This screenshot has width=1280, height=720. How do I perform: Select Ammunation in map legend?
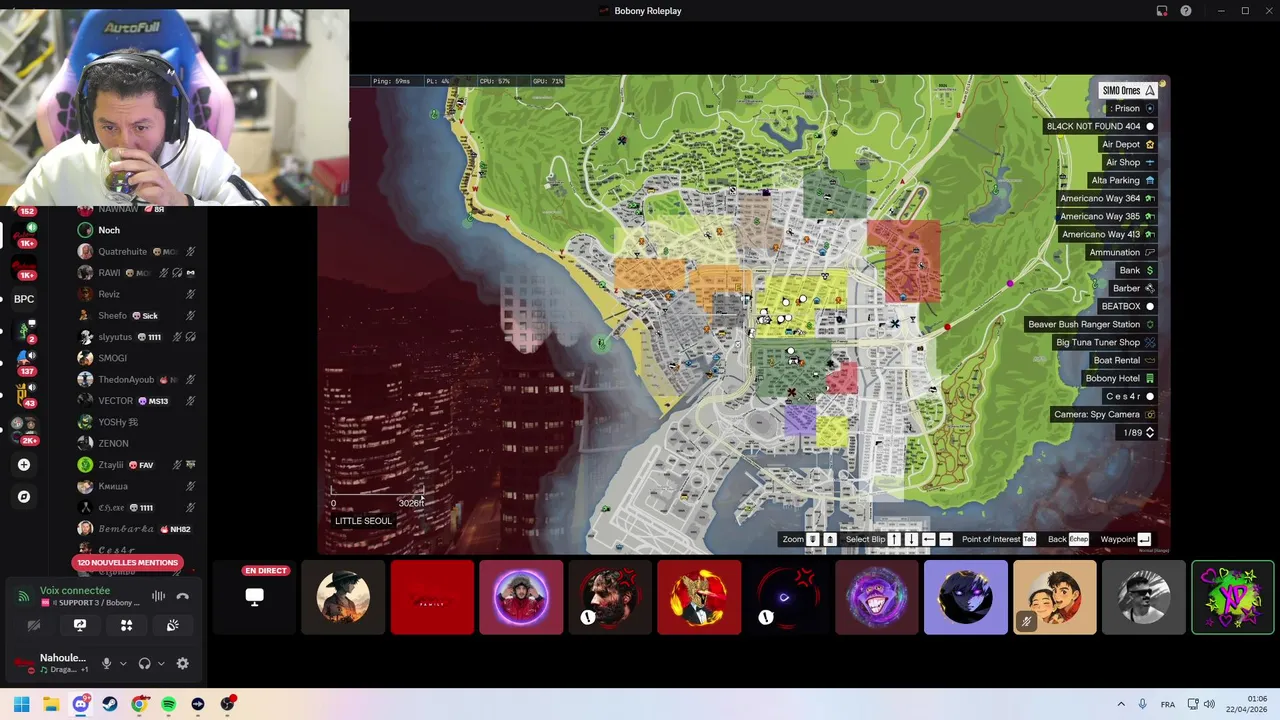1122,252
